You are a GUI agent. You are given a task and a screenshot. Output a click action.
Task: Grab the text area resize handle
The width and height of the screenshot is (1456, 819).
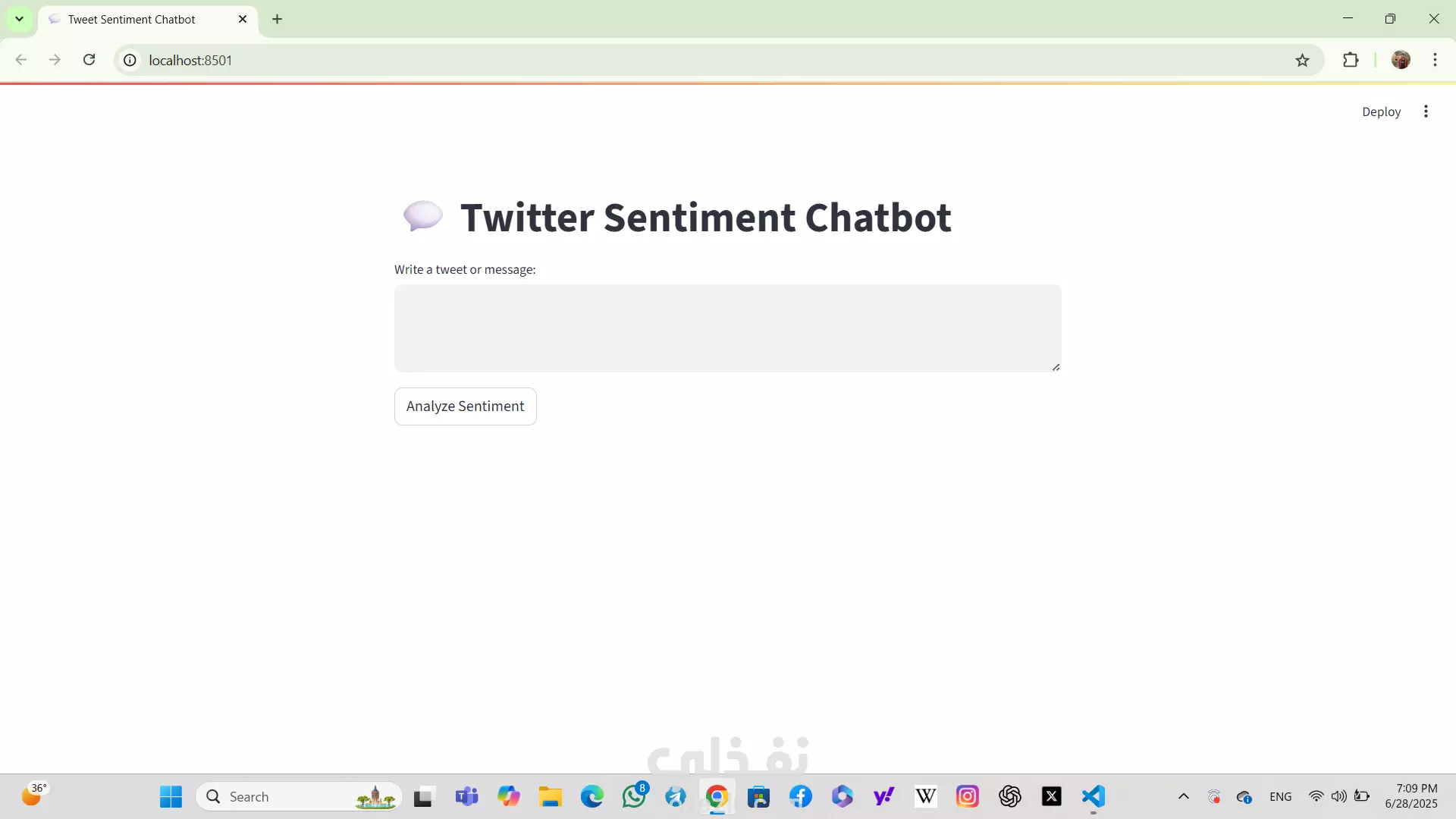pyautogui.click(x=1056, y=367)
